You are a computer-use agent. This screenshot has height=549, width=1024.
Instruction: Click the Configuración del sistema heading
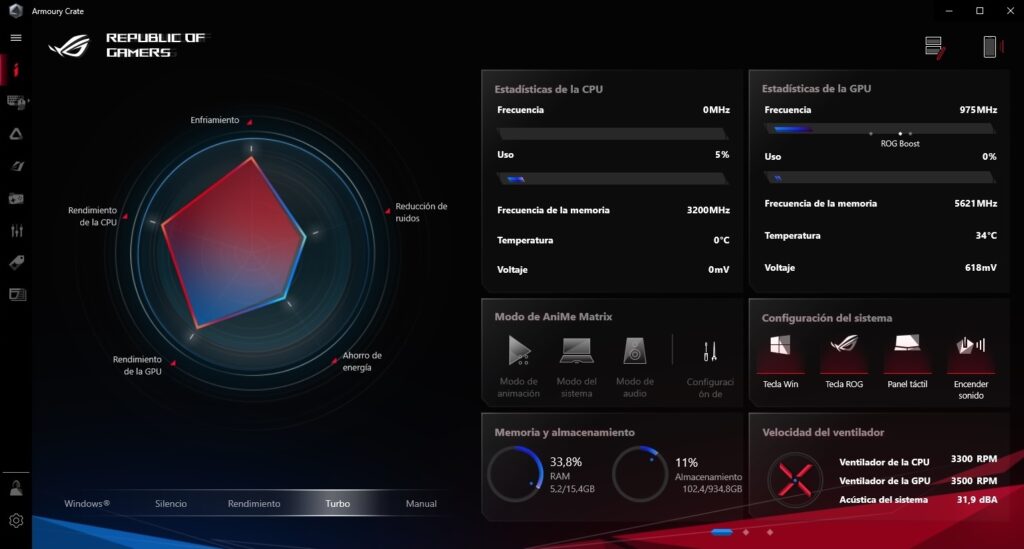click(827, 318)
